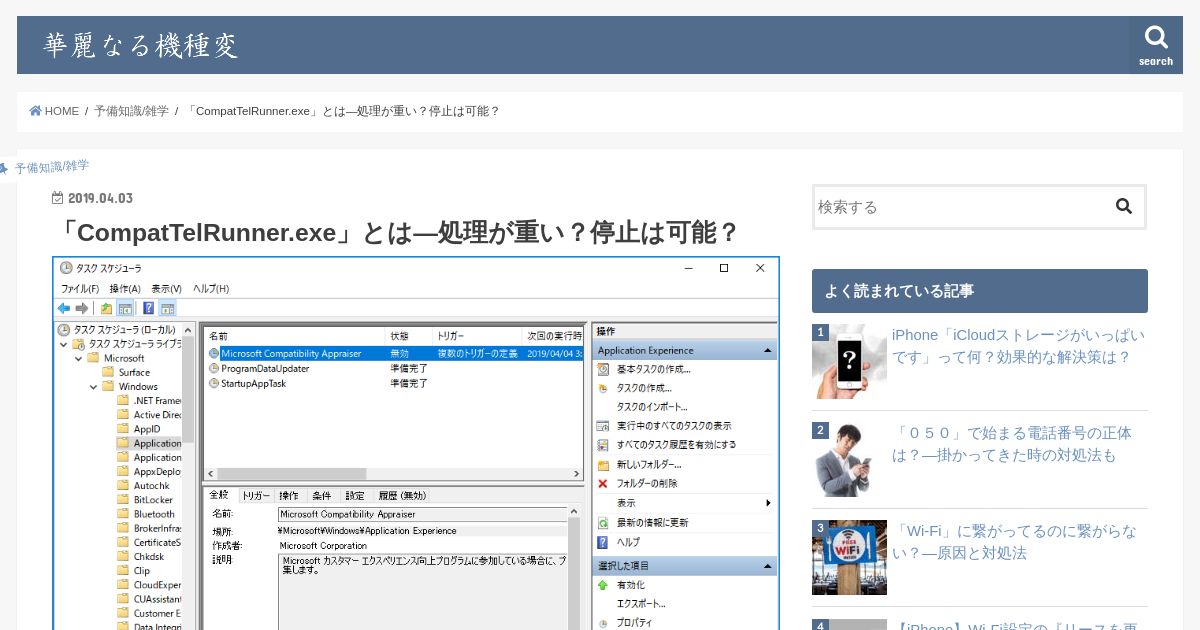Click the ヘルプ icon in the action pane
Viewport: 1200px width, 630px height.
click(x=603, y=542)
